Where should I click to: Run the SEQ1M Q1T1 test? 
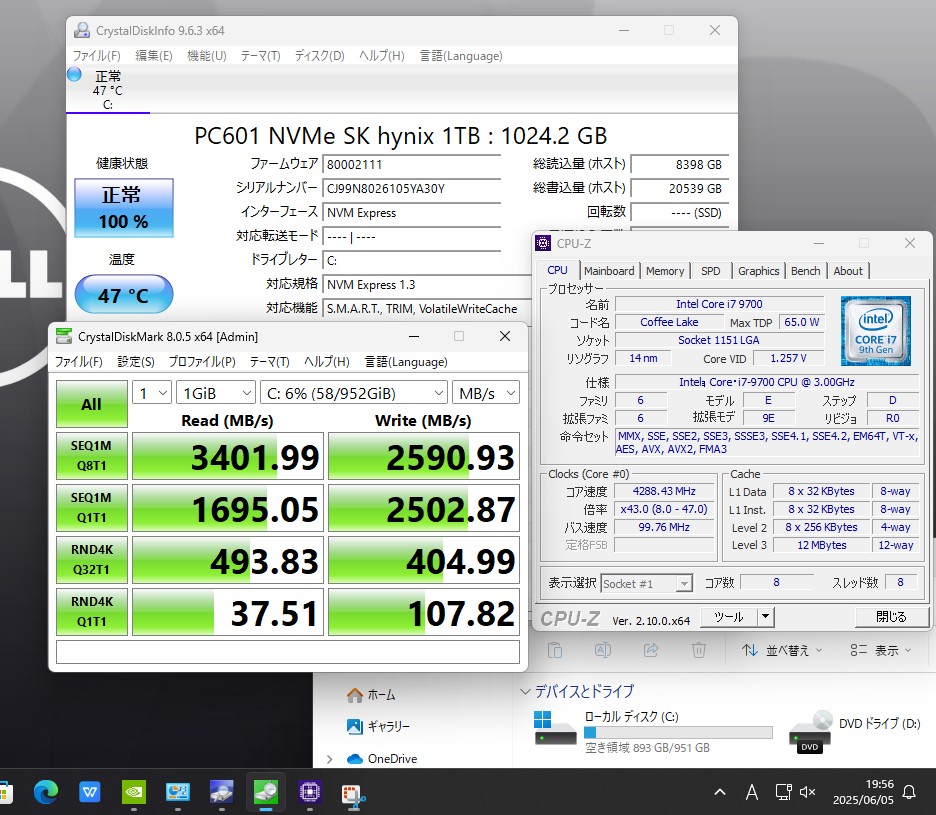(x=91, y=508)
